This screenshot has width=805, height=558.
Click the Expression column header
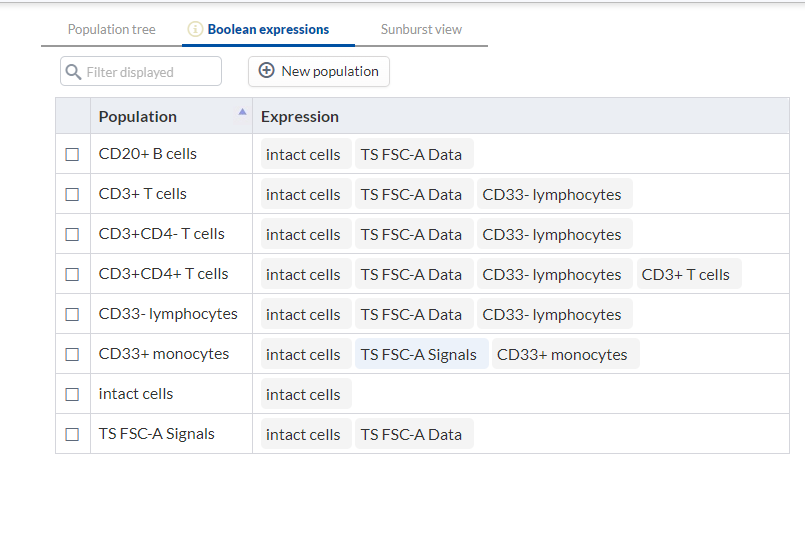pyautogui.click(x=300, y=117)
